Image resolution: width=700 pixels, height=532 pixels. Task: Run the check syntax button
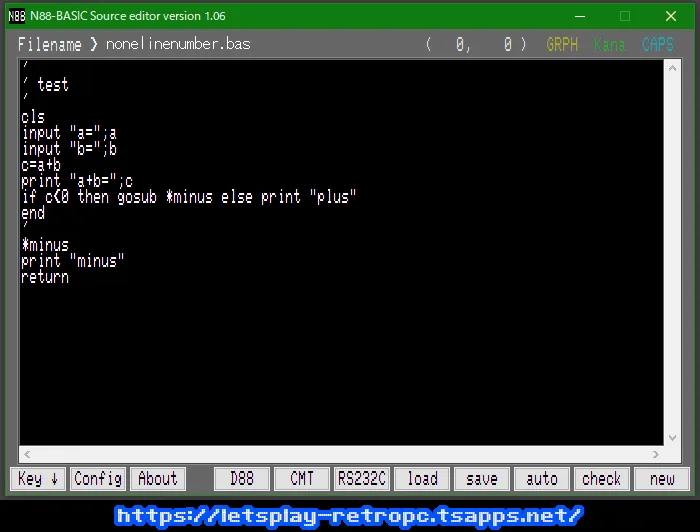[x=602, y=479]
